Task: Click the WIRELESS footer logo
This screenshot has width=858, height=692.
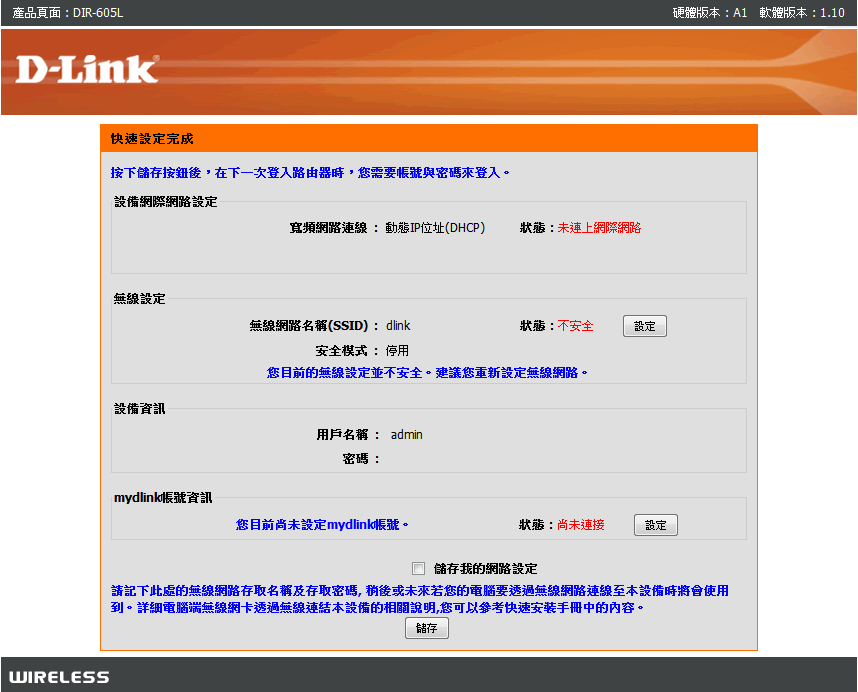Action: 59,677
